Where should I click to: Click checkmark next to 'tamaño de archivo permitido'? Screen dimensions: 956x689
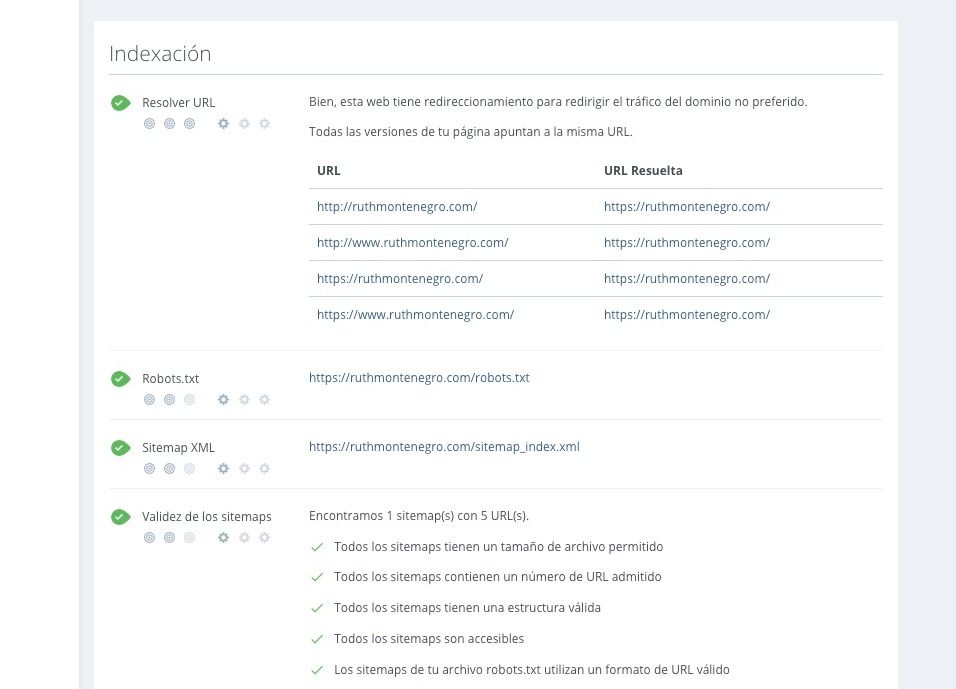click(x=317, y=547)
